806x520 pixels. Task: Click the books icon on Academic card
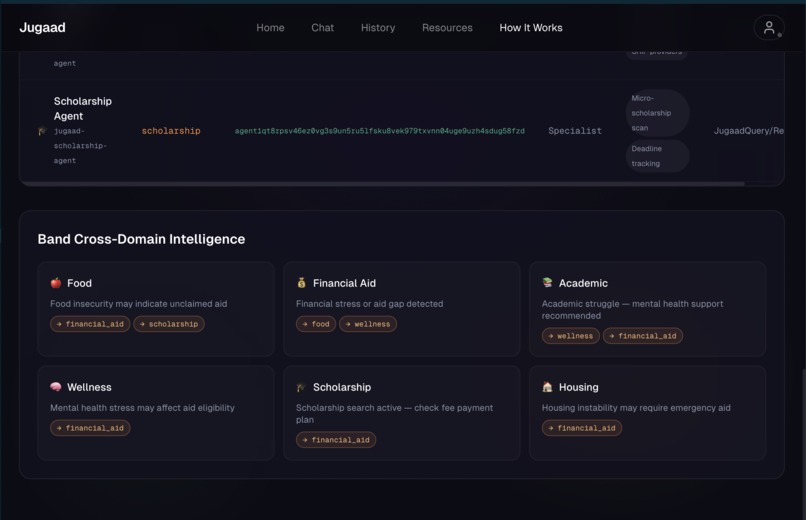pyautogui.click(x=547, y=283)
